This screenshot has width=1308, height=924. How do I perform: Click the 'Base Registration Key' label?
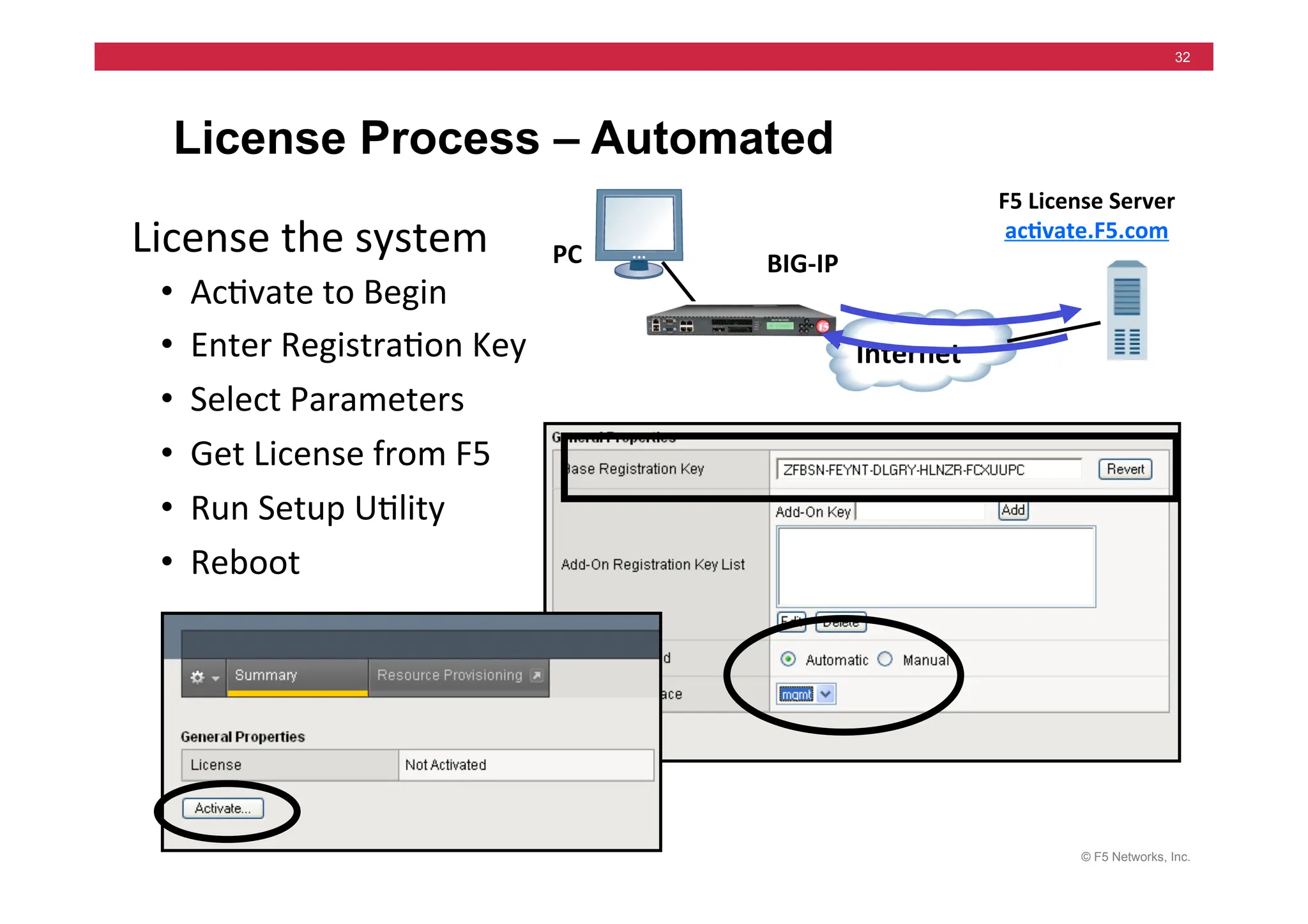[x=634, y=469]
